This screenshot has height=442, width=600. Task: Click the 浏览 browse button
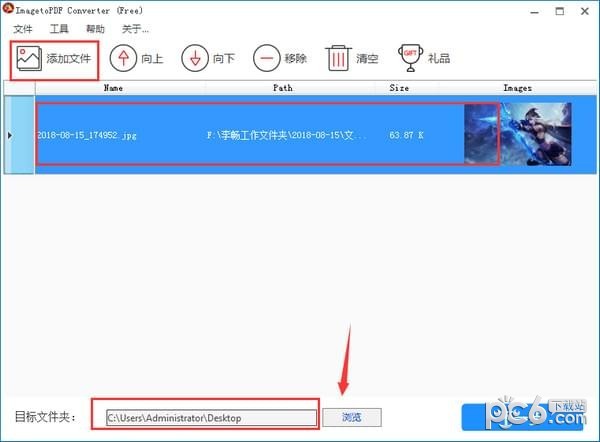click(x=352, y=417)
